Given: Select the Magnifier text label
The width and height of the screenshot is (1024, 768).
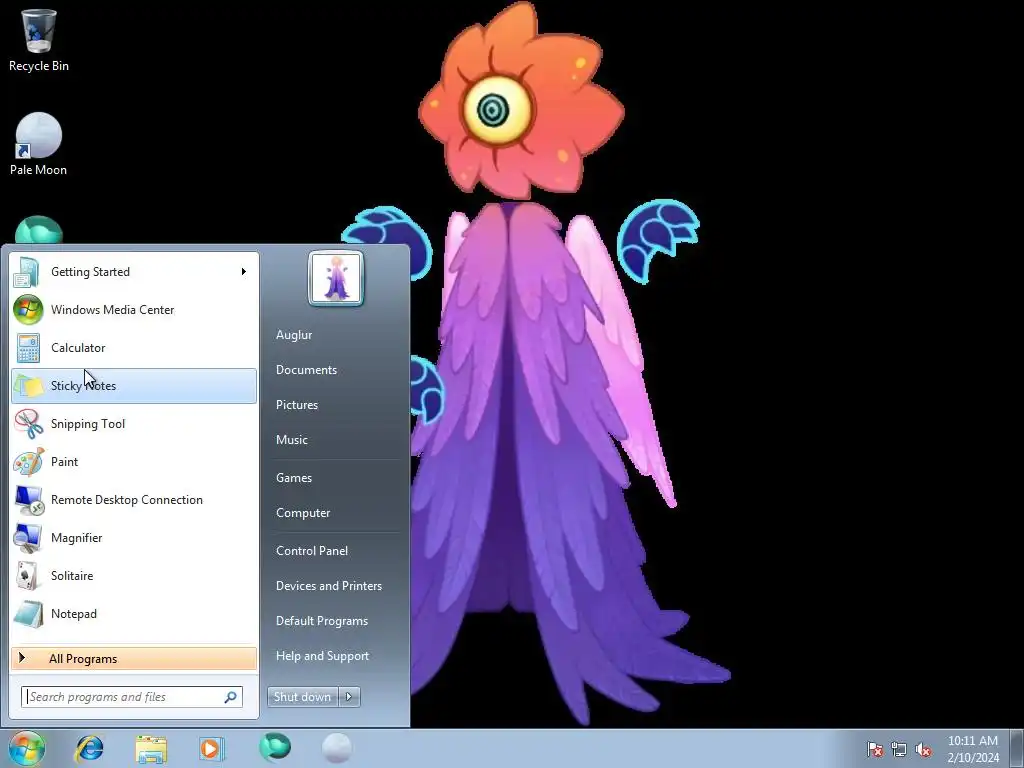Looking at the screenshot, I should [76, 538].
